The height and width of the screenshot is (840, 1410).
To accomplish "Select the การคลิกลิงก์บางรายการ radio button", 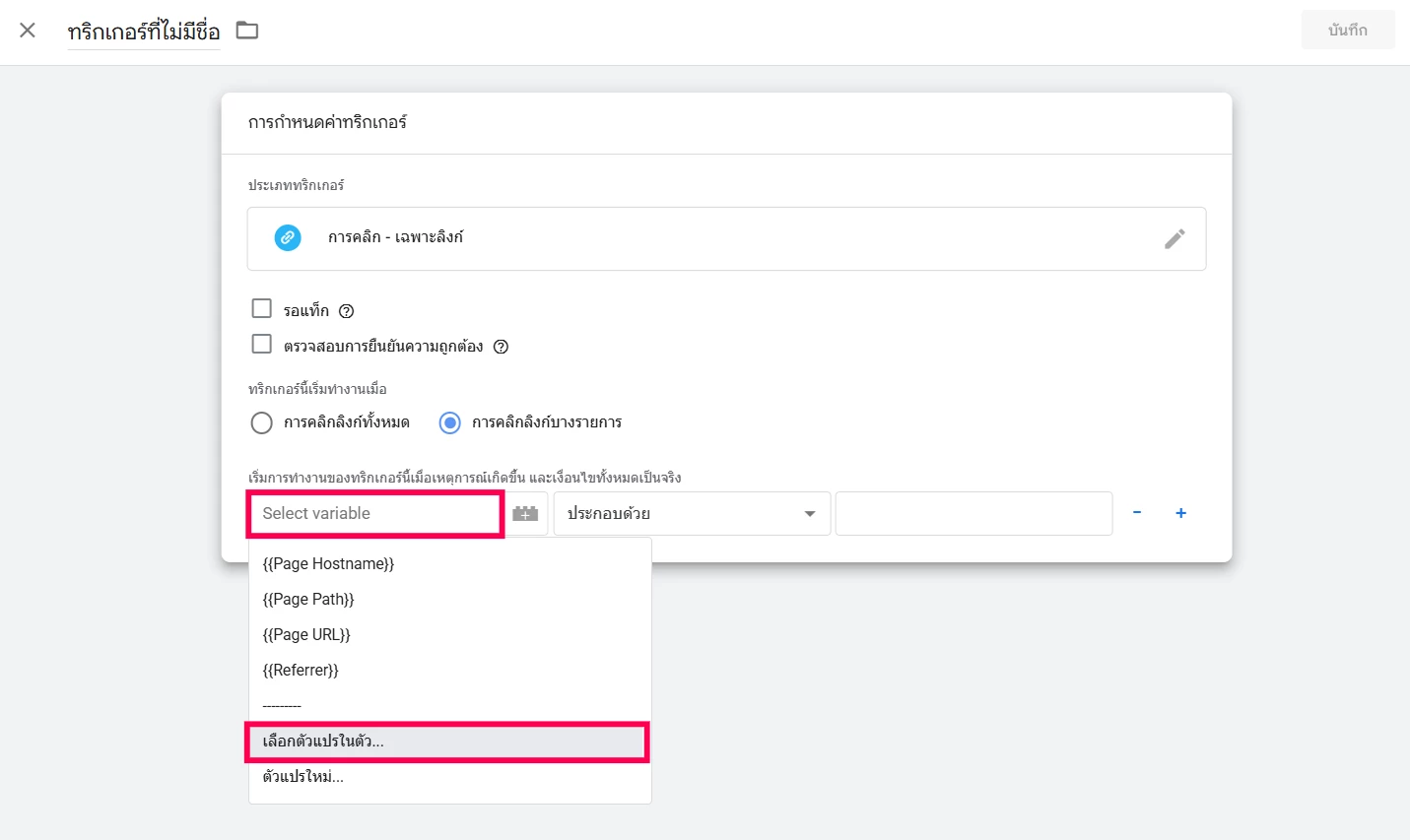I will (450, 423).
